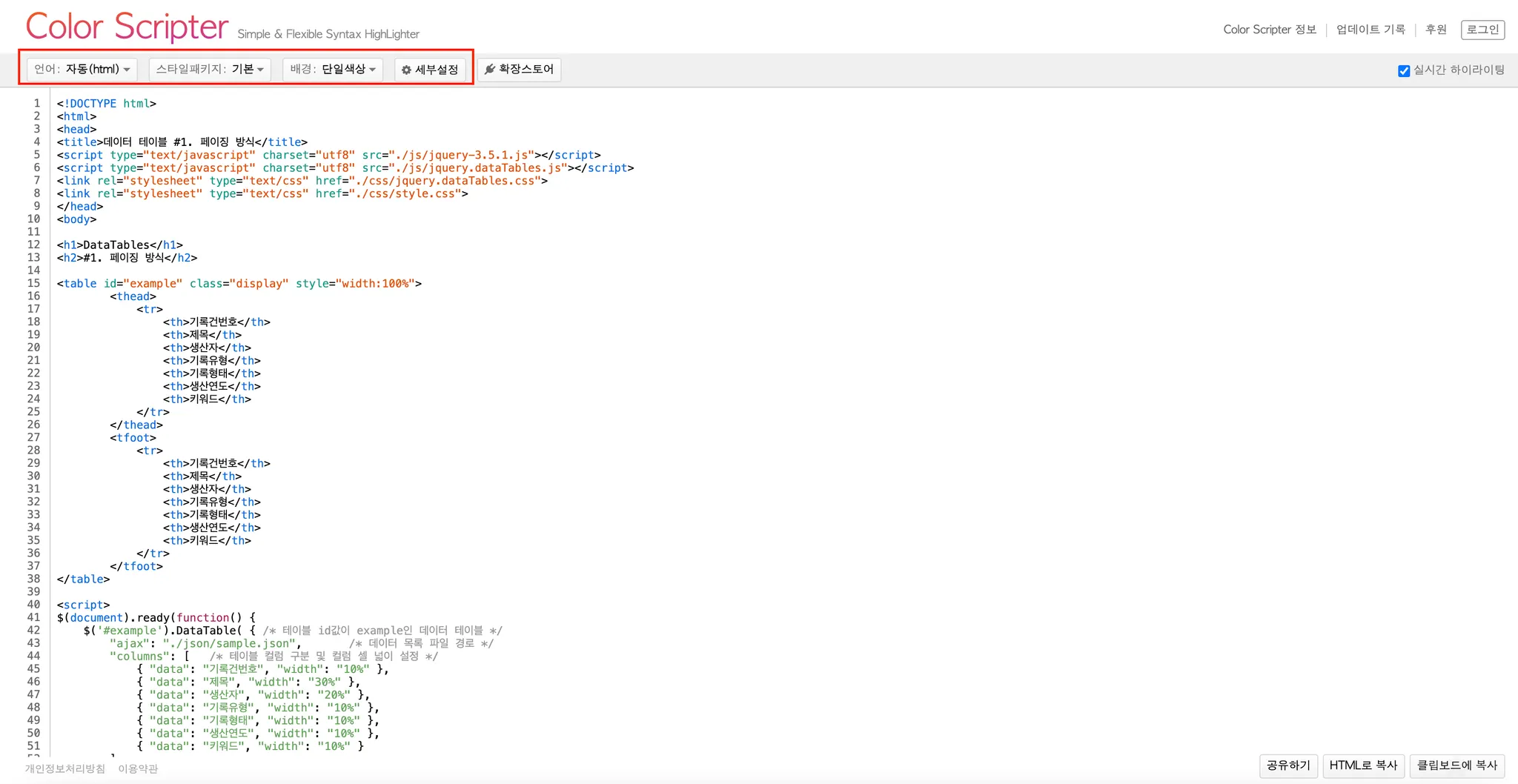The width and height of the screenshot is (1518, 784).
Task: Click the 공유하기 share button
Action: 1288,765
